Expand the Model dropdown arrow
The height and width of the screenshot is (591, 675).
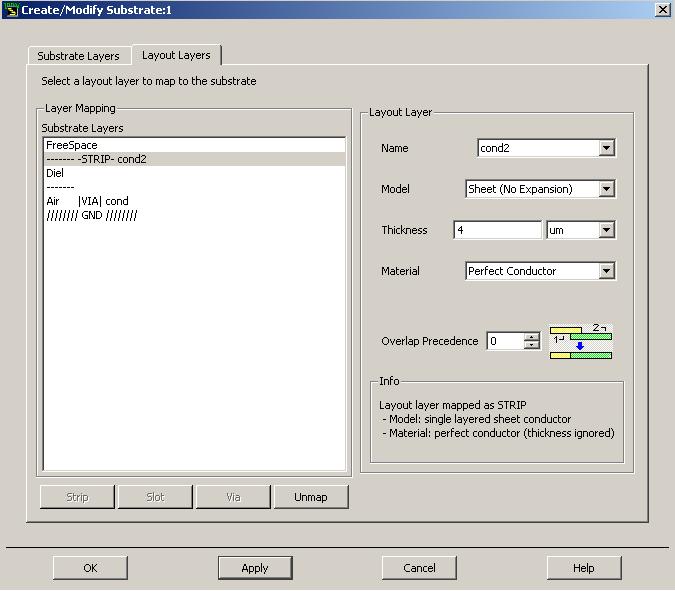pos(606,189)
